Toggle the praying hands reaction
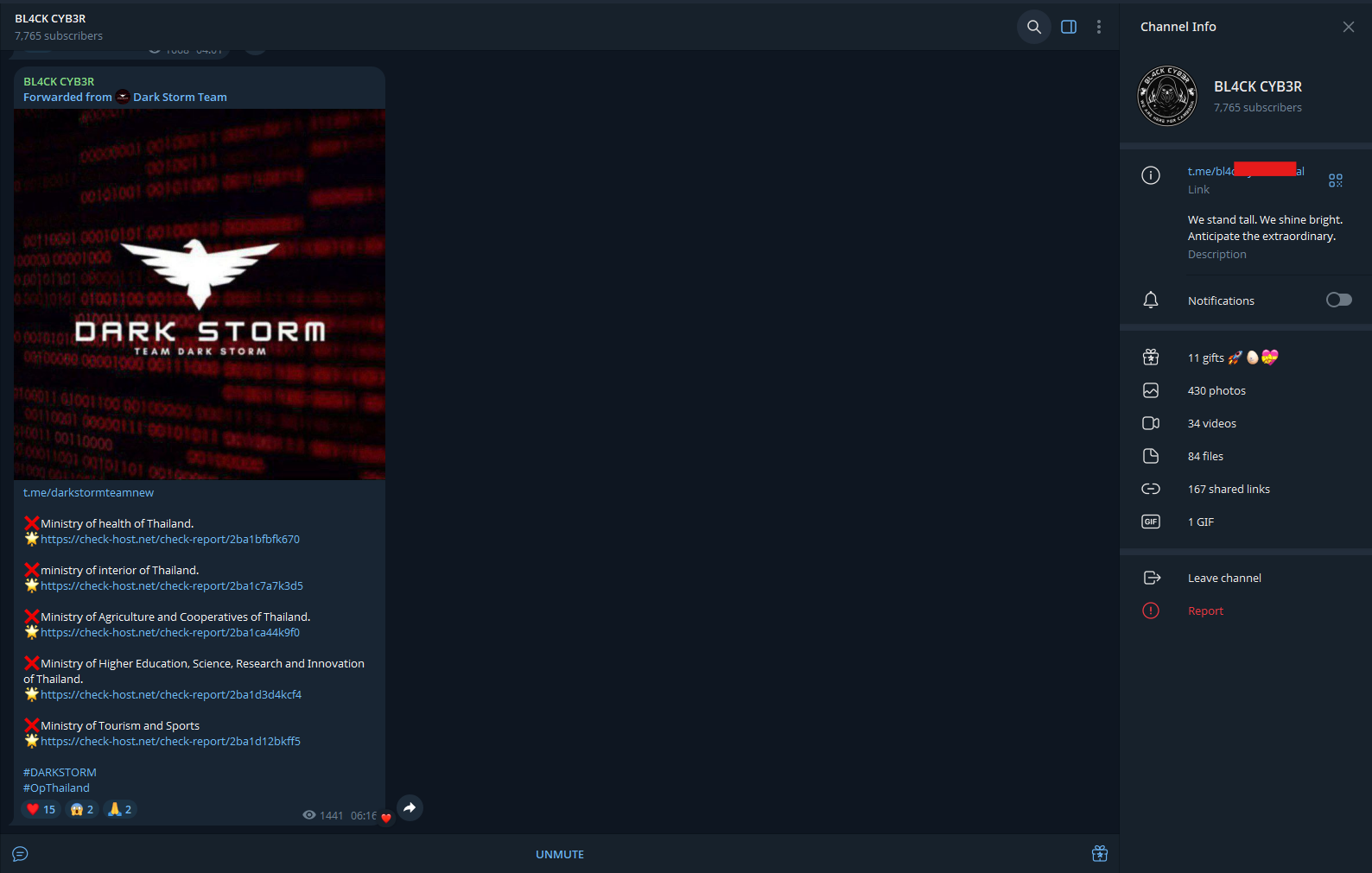1372x873 pixels. pyautogui.click(x=119, y=809)
